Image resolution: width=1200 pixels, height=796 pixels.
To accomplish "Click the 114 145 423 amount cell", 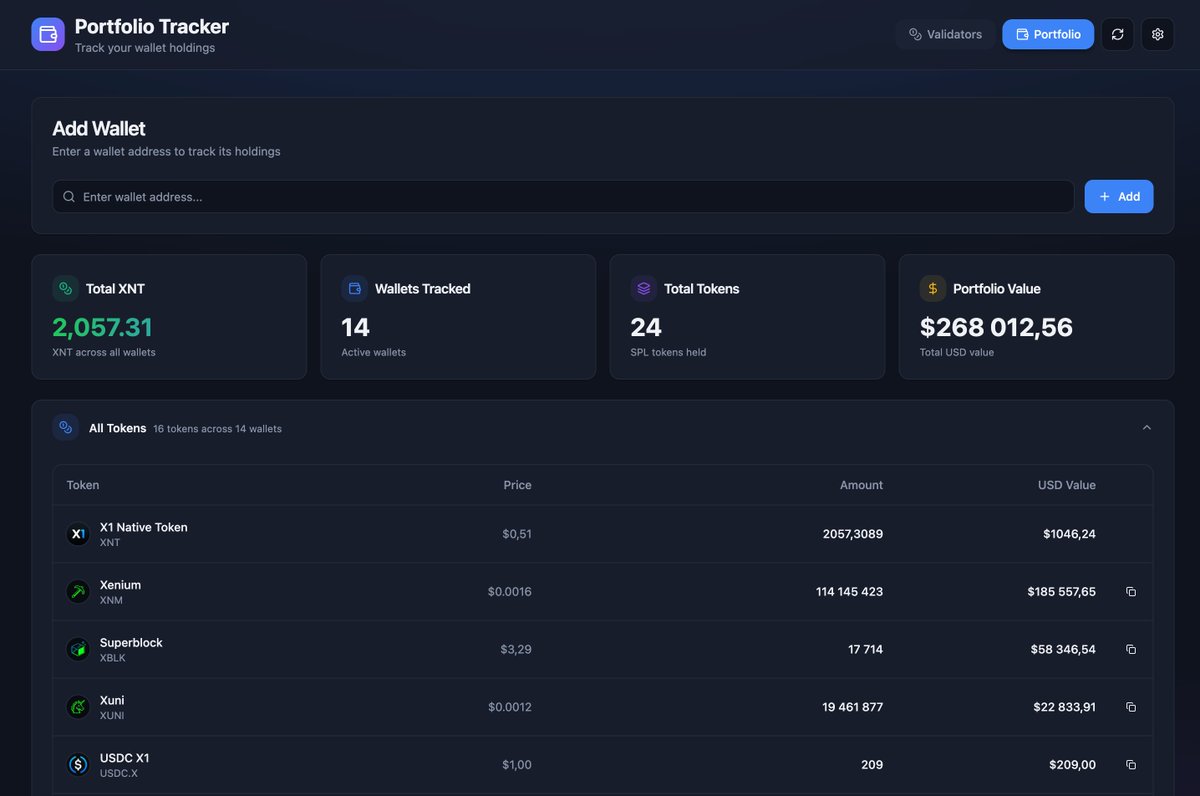I will click(849, 592).
